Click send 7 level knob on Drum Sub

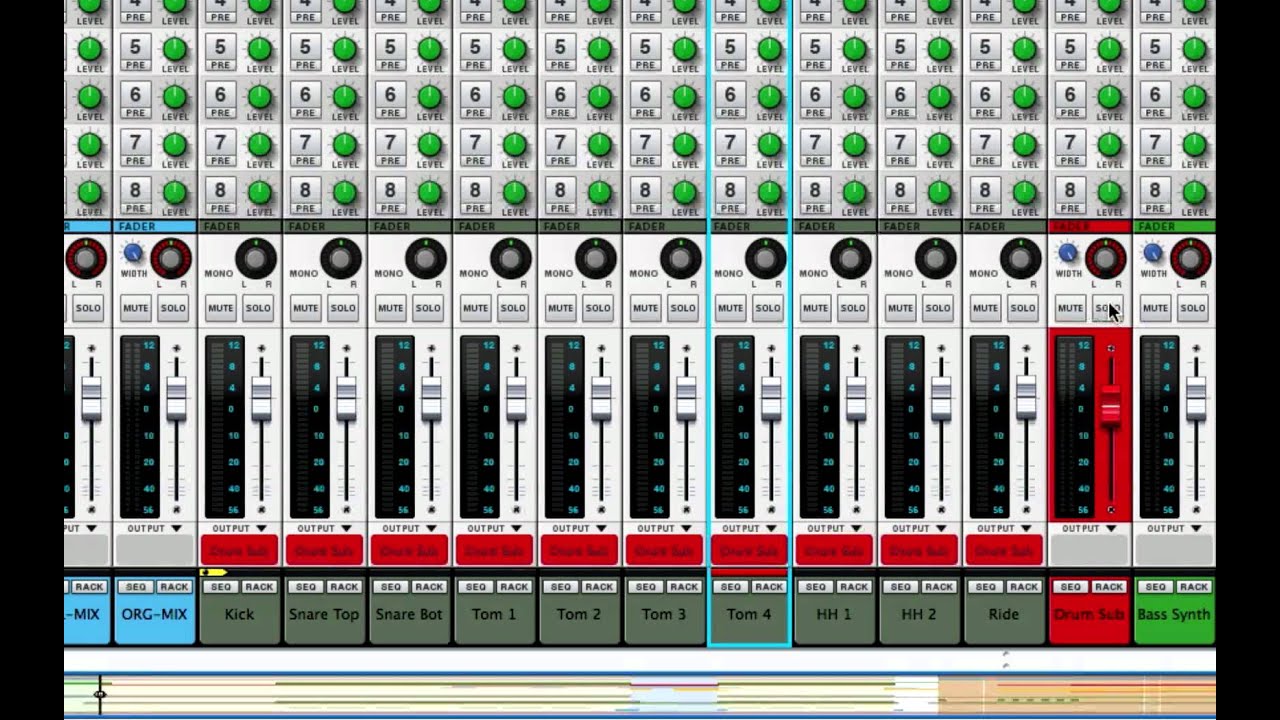point(1110,144)
